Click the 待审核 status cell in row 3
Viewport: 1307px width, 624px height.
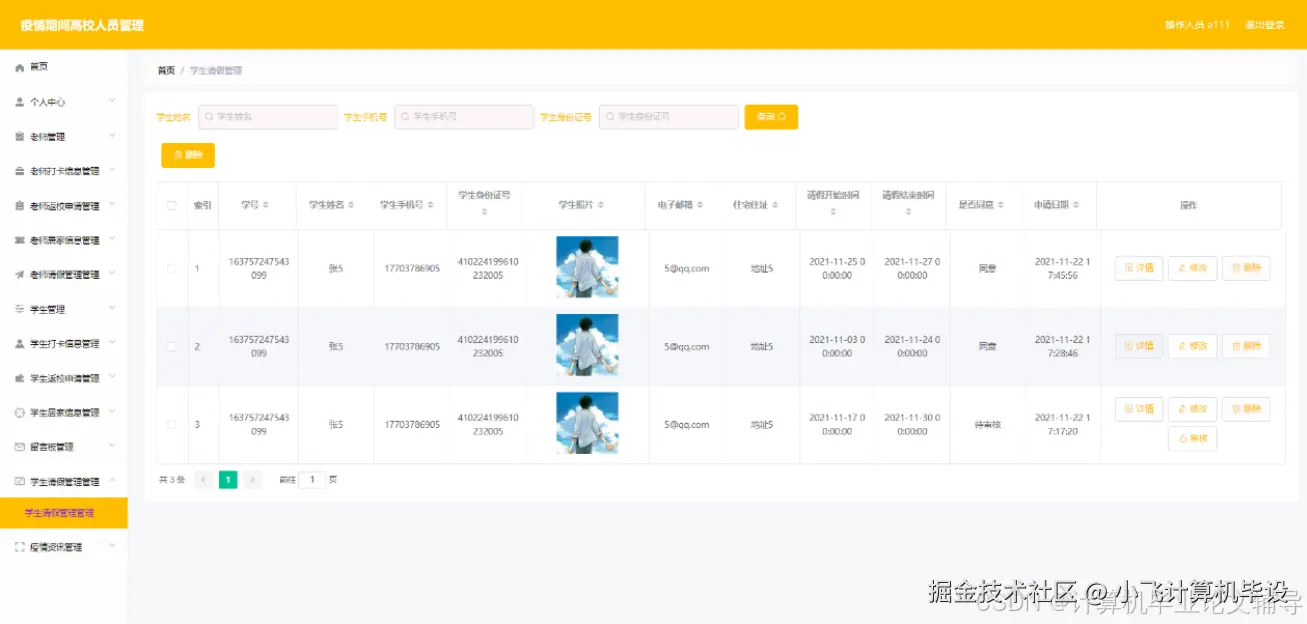tap(988, 424)
